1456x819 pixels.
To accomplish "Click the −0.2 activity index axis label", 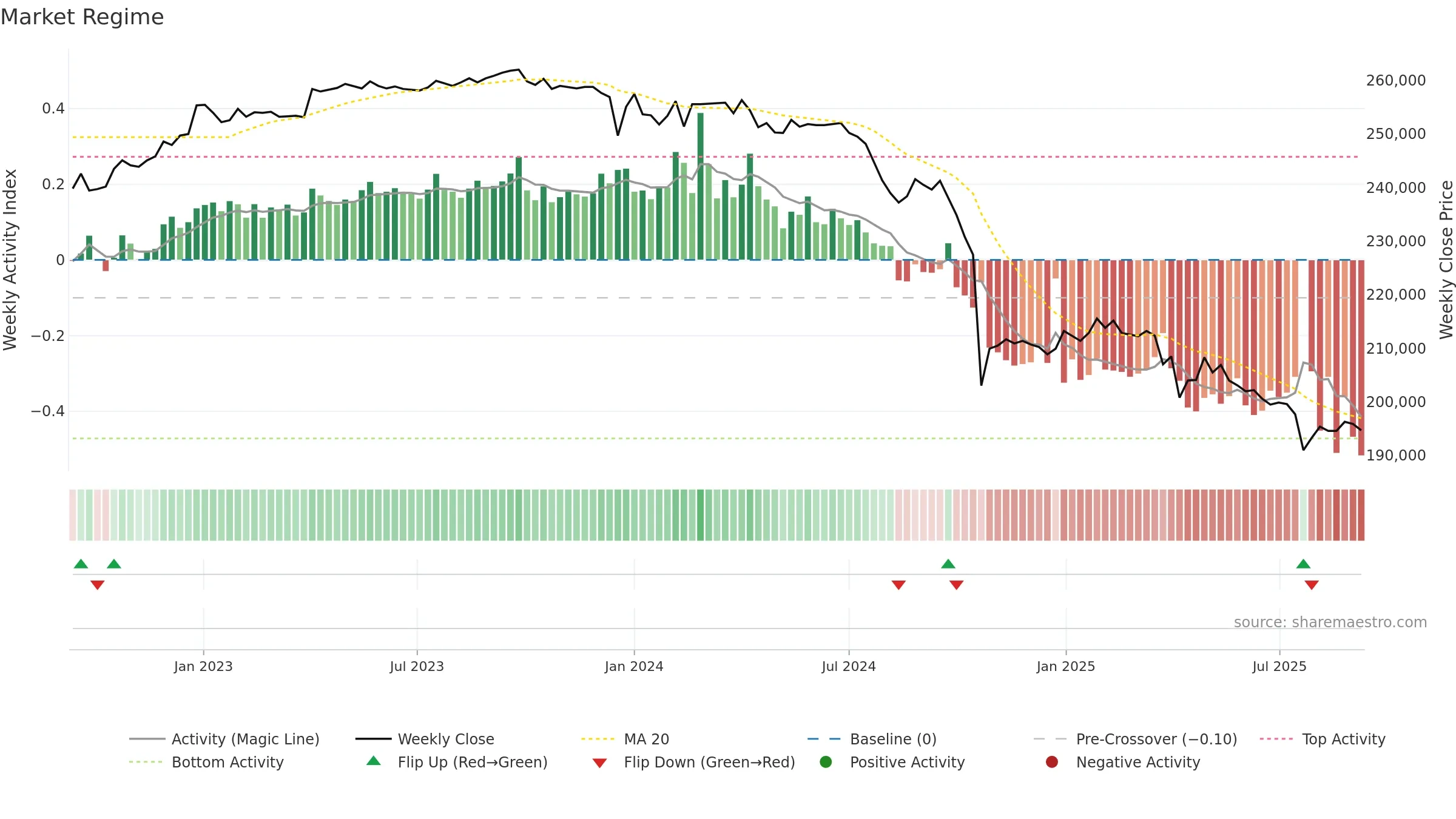I will 48,335.
